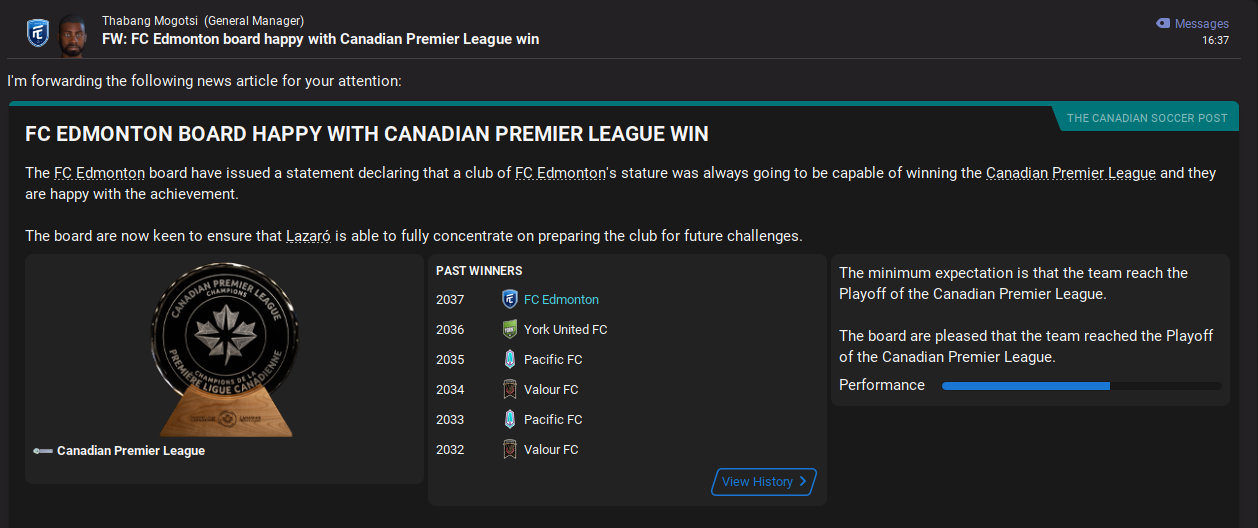Image resolution: width=1258 pixels, height=528 pixels.
Task: Click York United FC crest icon
Action: click(x=509, y=329)
